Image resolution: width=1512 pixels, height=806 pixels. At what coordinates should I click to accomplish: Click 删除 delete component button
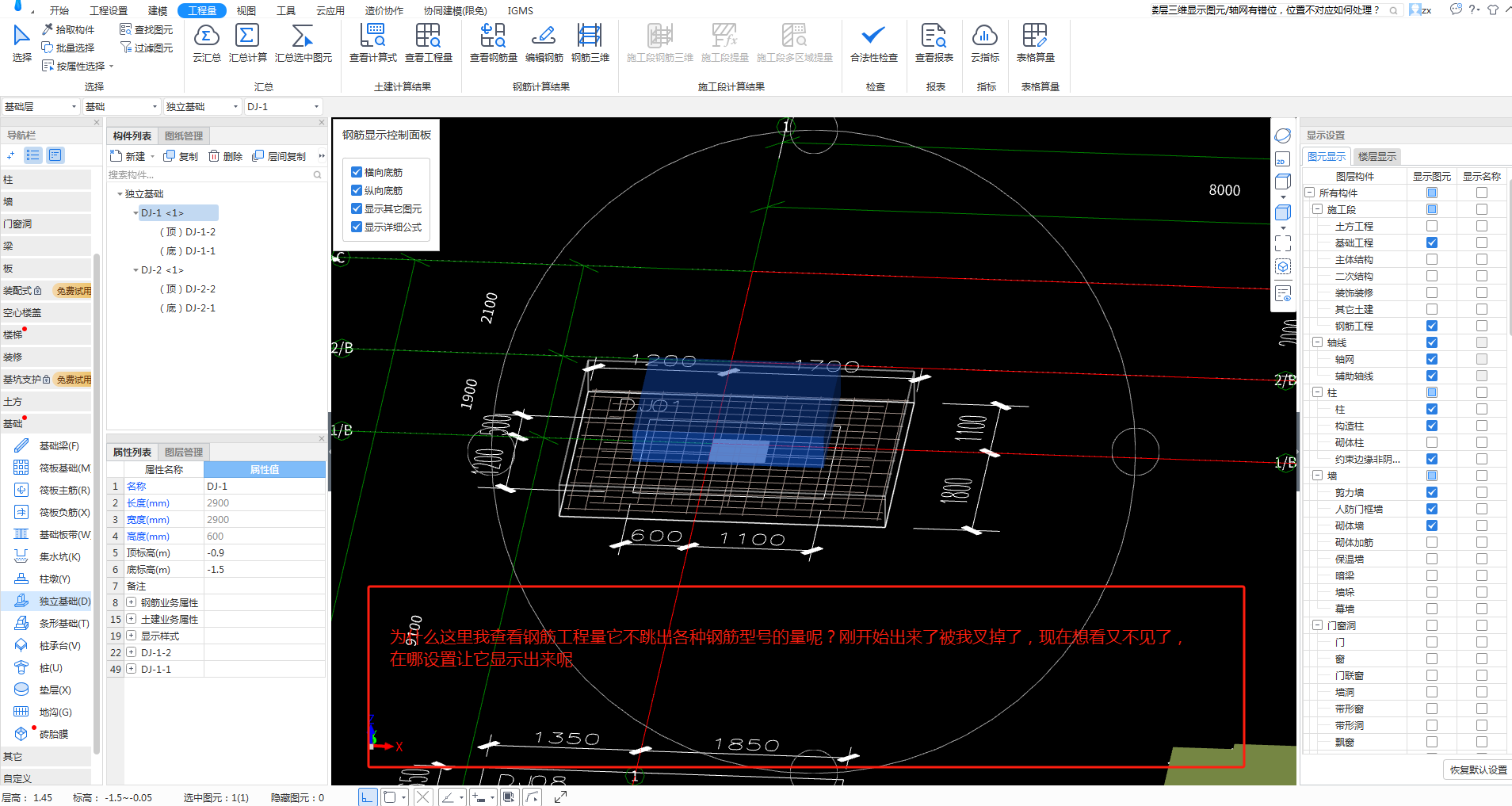pyautogui.click(x=225, y=156)
